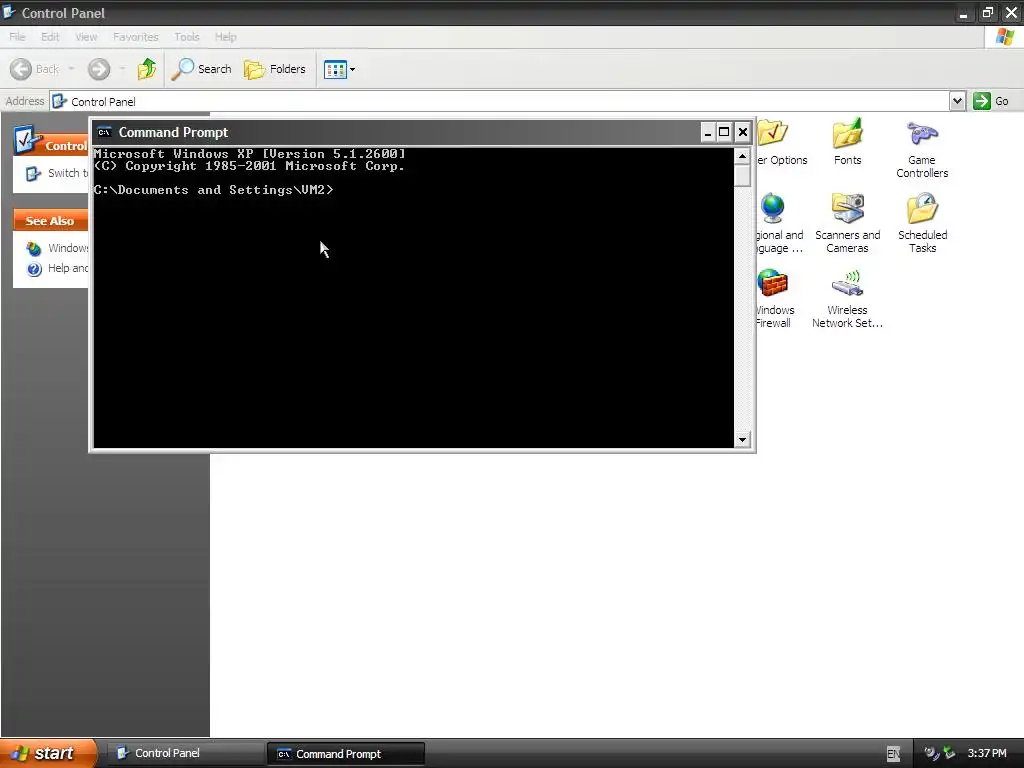Screen dimensions: 1024x768
Task: Click the Start button
Action: (47, 753)
